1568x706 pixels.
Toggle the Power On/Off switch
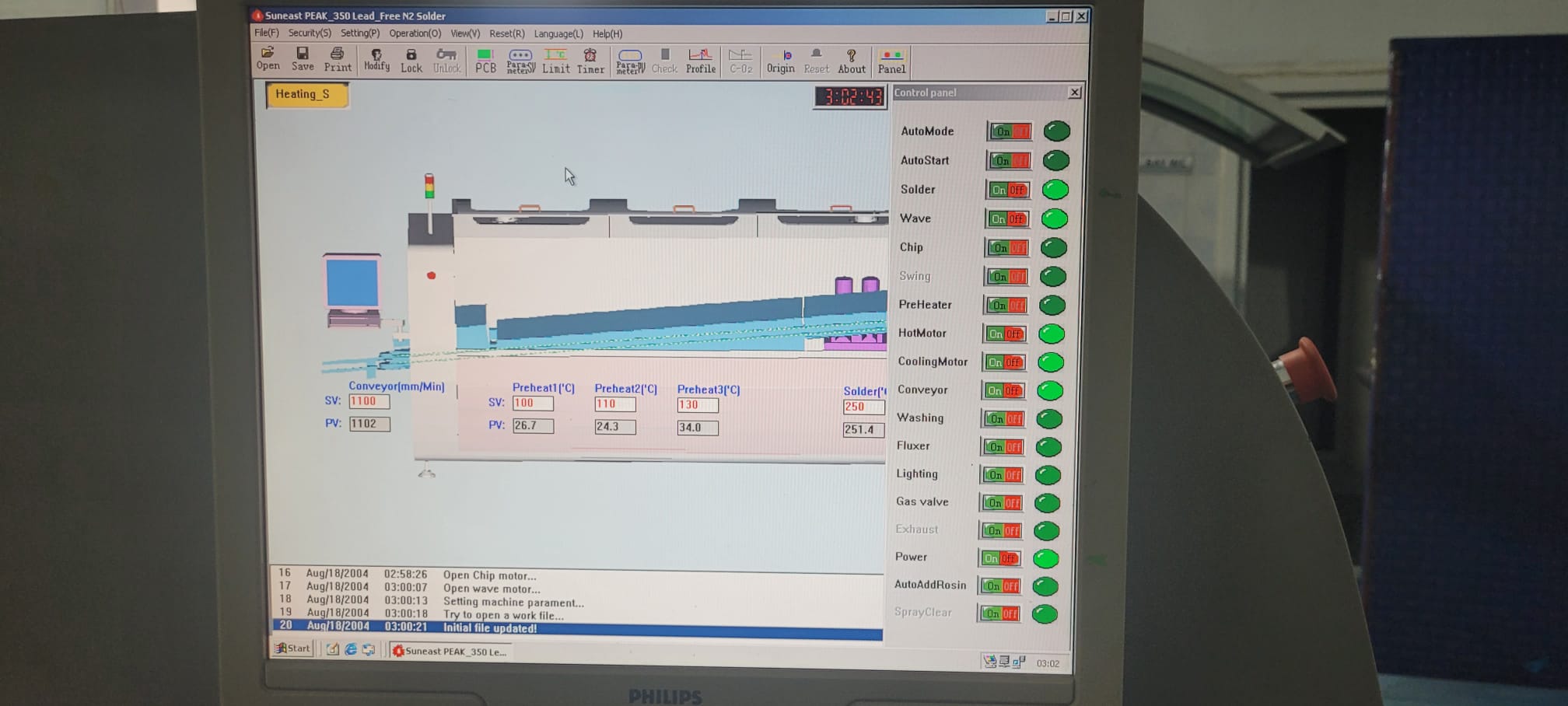point(1000,558)
